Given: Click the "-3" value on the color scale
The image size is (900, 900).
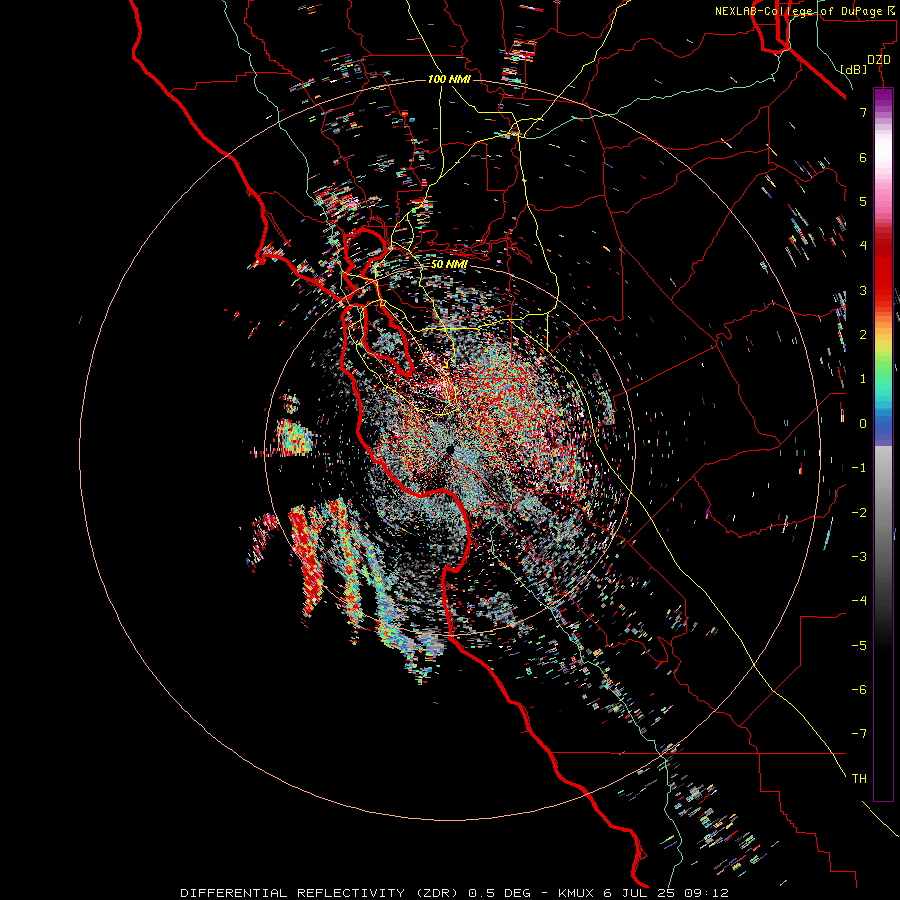Looking at the screenshot, I should tap(859, 557).
